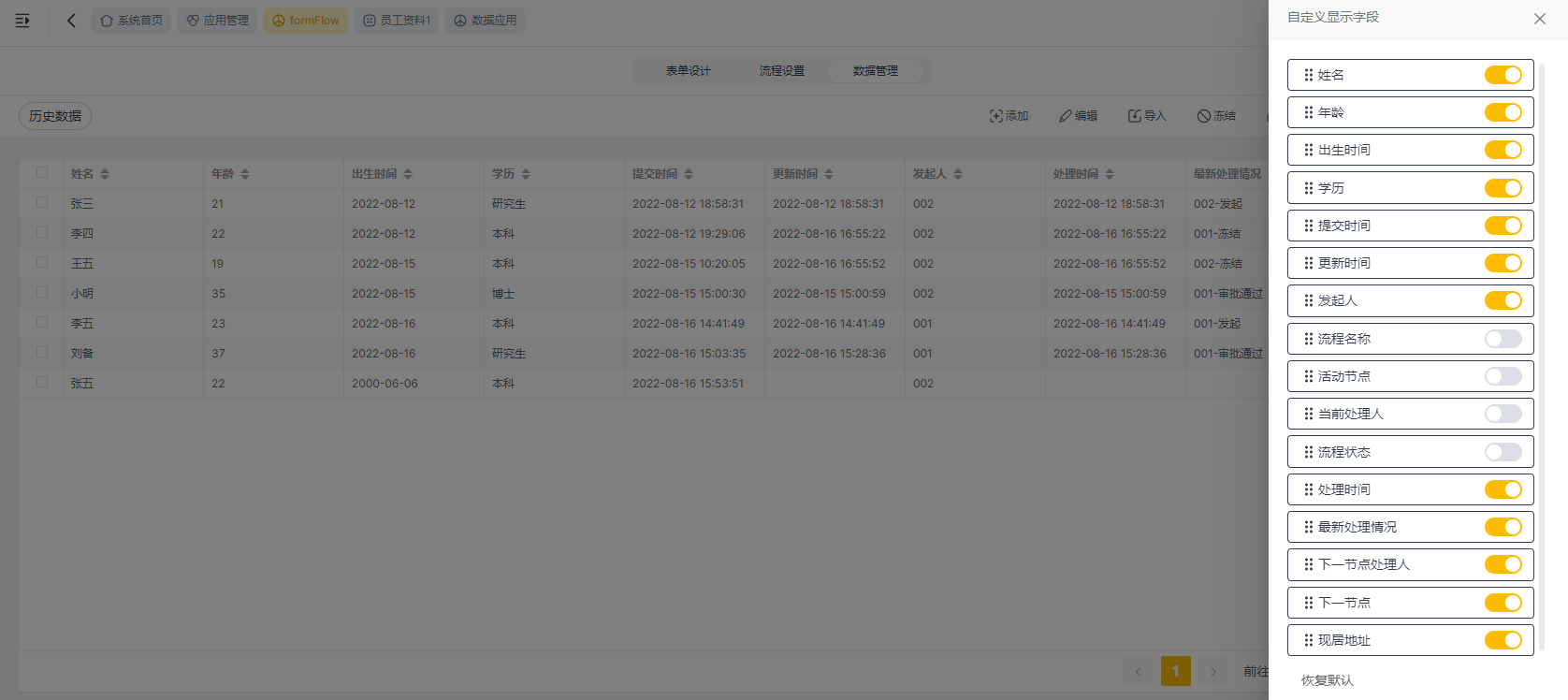Click the drag handle of 流程状态 field
1568x700 pixels.
1309,452
